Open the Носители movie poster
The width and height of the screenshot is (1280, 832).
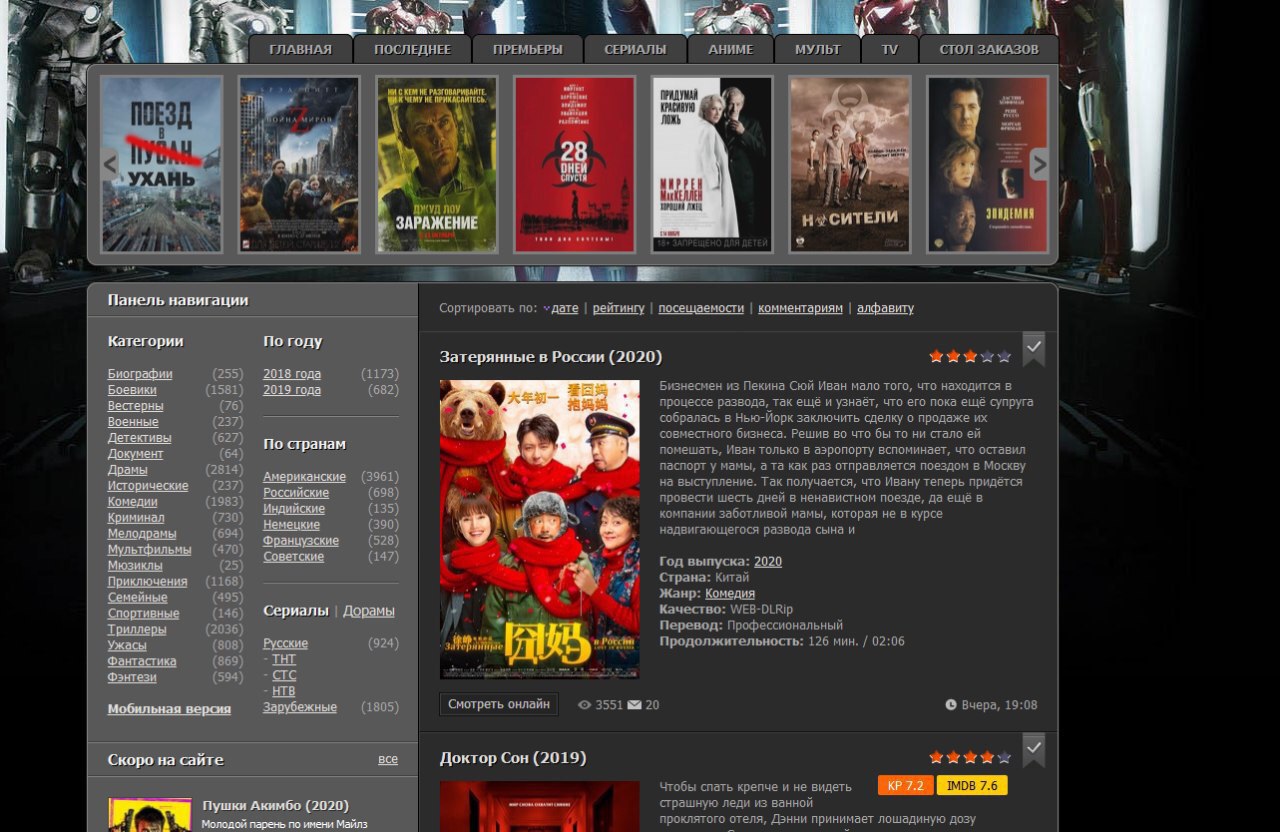(x=850, y=164)
